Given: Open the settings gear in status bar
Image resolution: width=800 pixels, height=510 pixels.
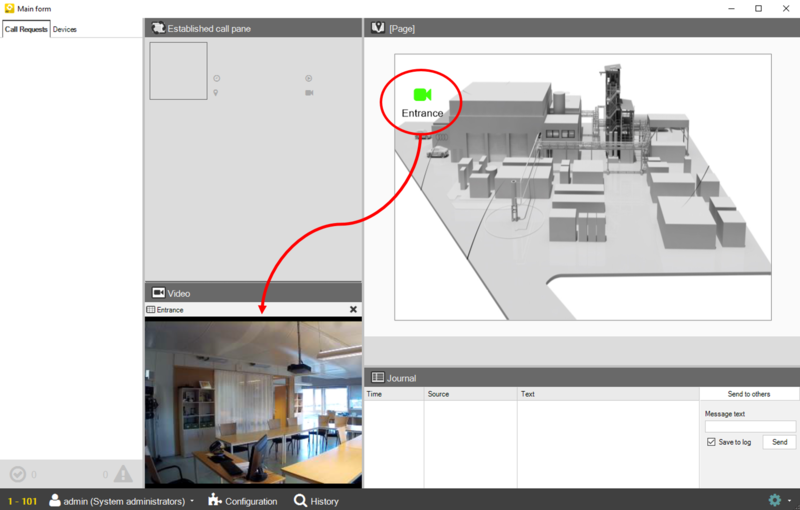Looking at the screenshot, I should 774,500.
